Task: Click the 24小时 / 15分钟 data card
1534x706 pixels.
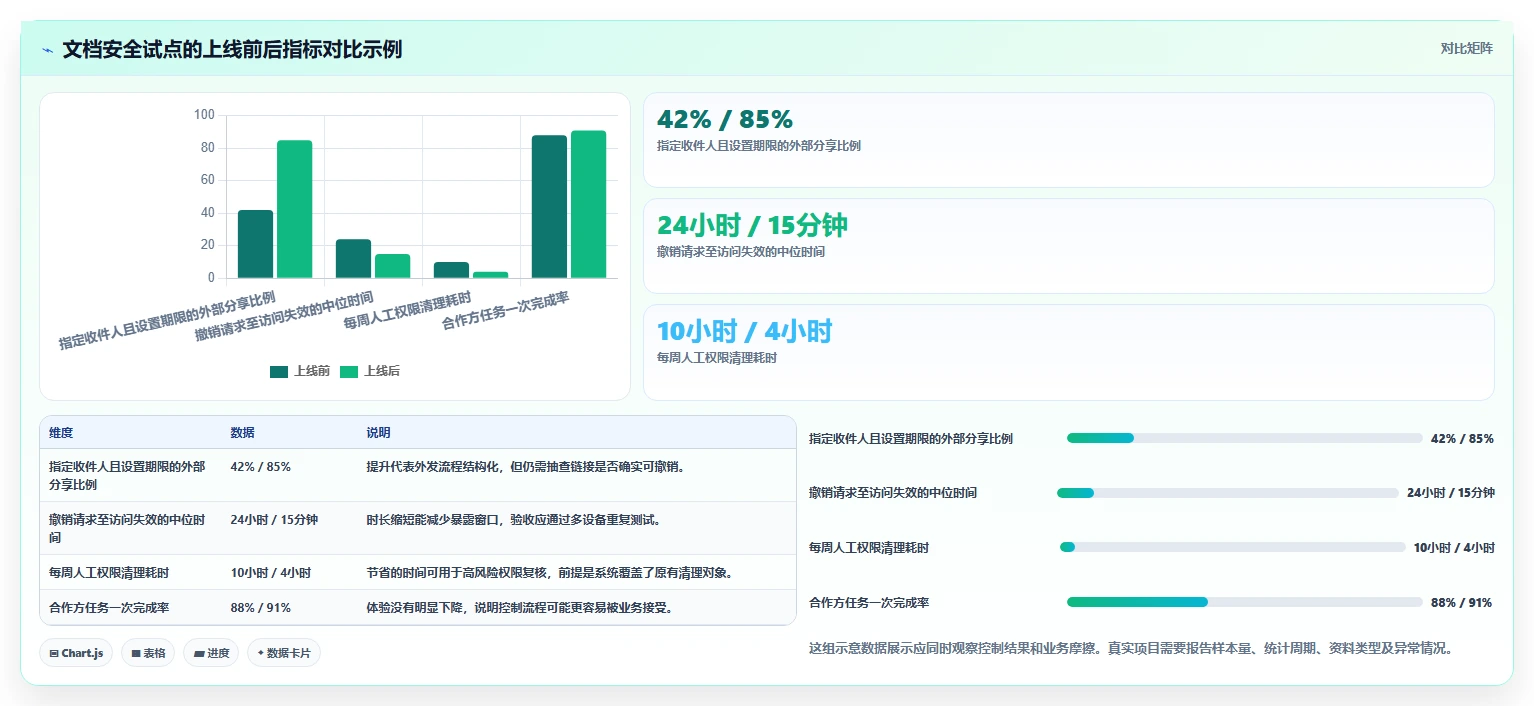Action: [x=1068, y=246]
